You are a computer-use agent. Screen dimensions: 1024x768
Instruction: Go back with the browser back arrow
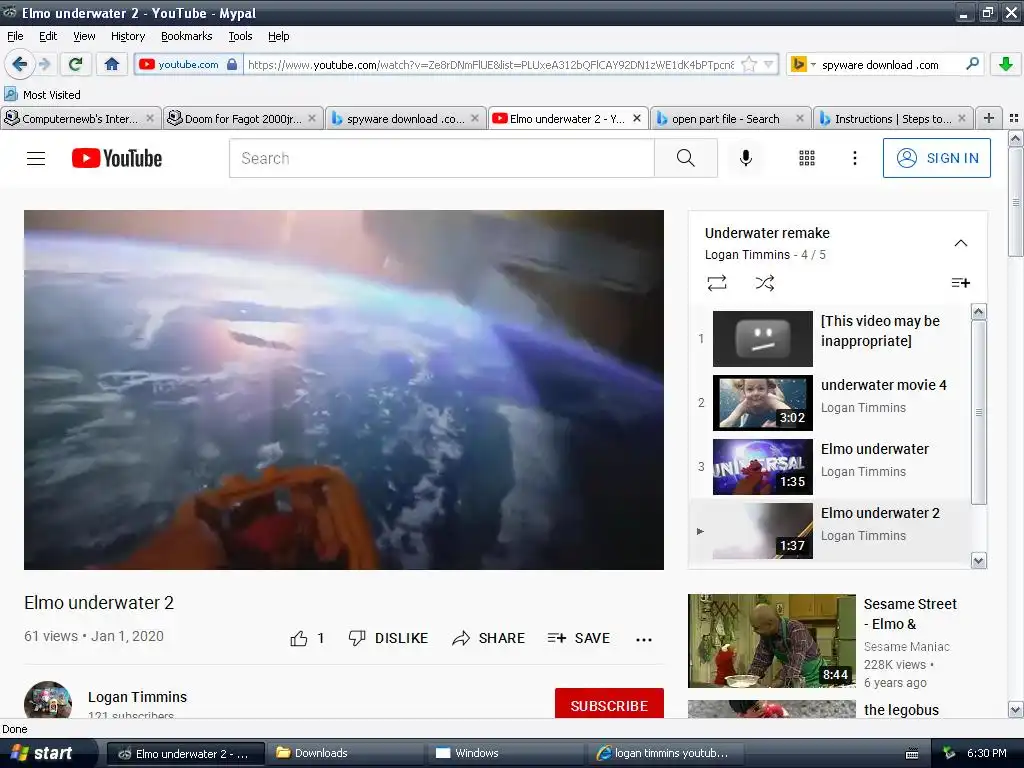(19, 64)
